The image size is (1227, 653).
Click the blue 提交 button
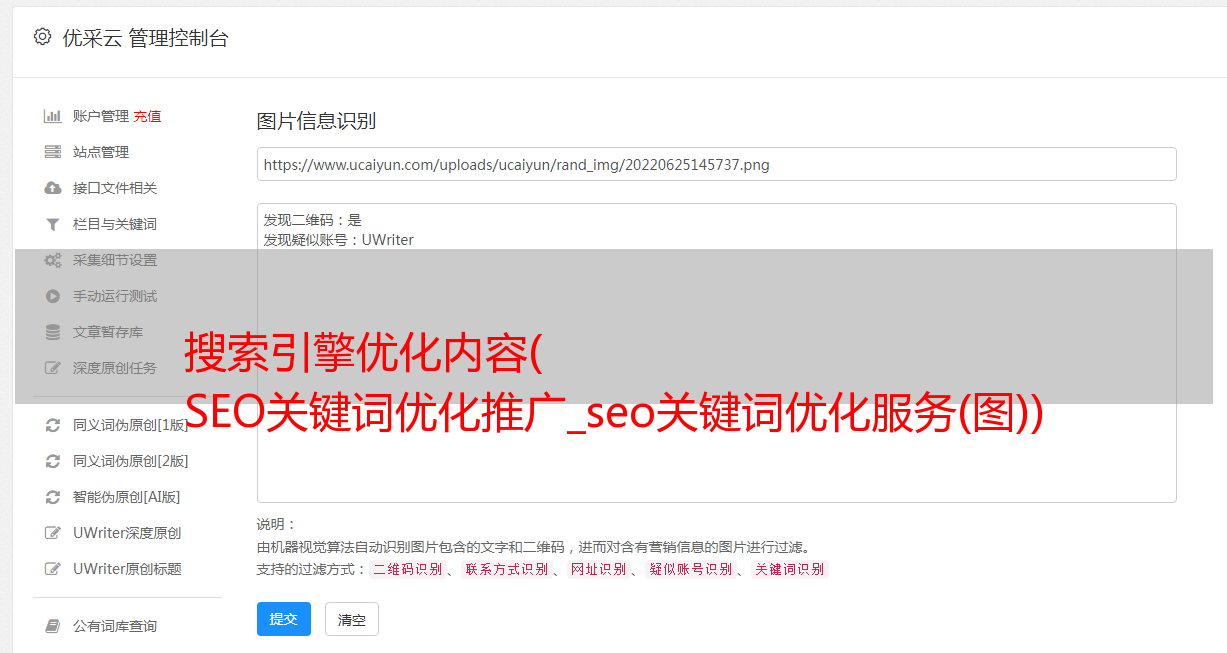click(x=284, y=619)
